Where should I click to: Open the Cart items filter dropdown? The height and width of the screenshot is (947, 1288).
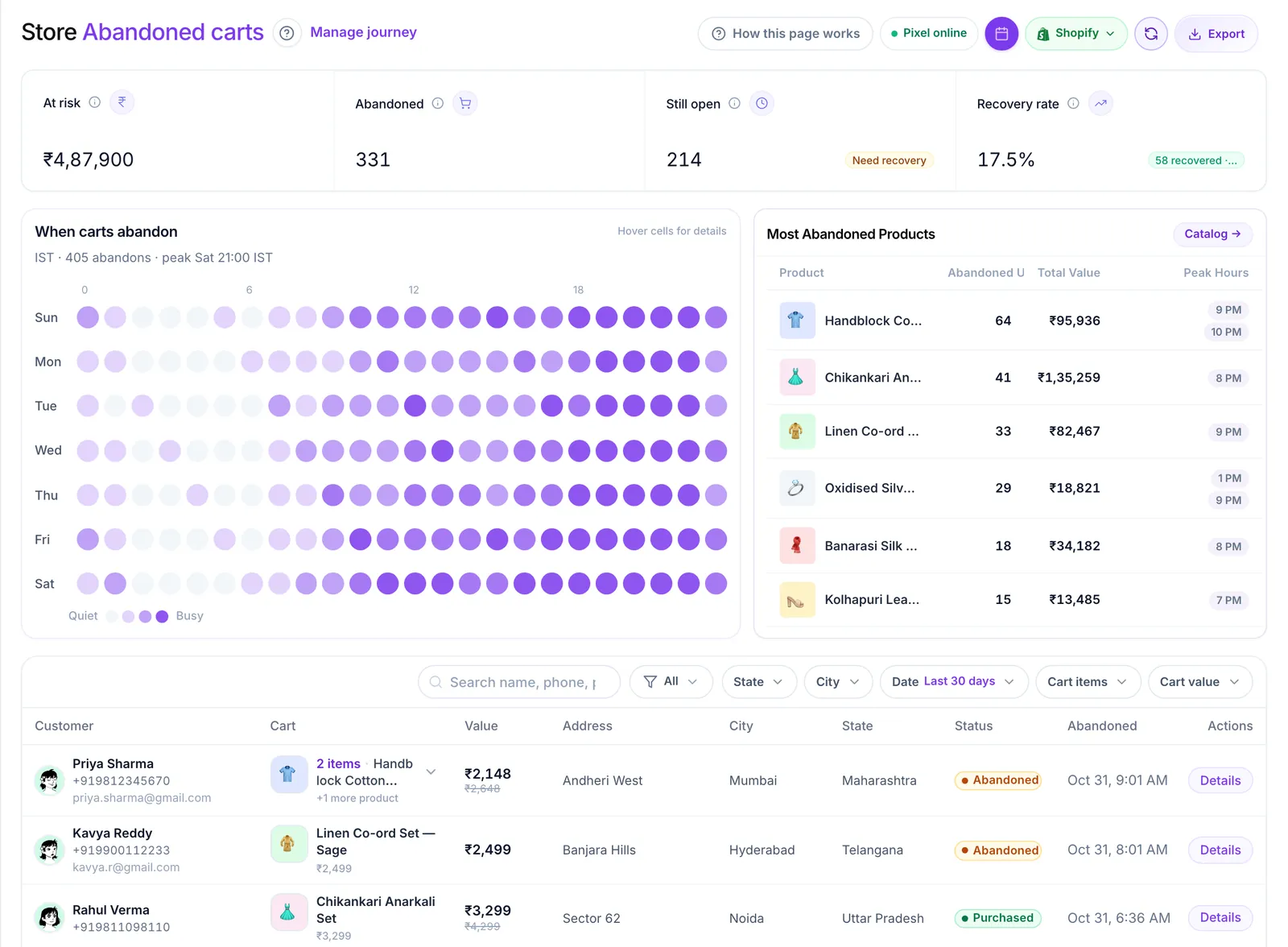[x=1088, y=681]
